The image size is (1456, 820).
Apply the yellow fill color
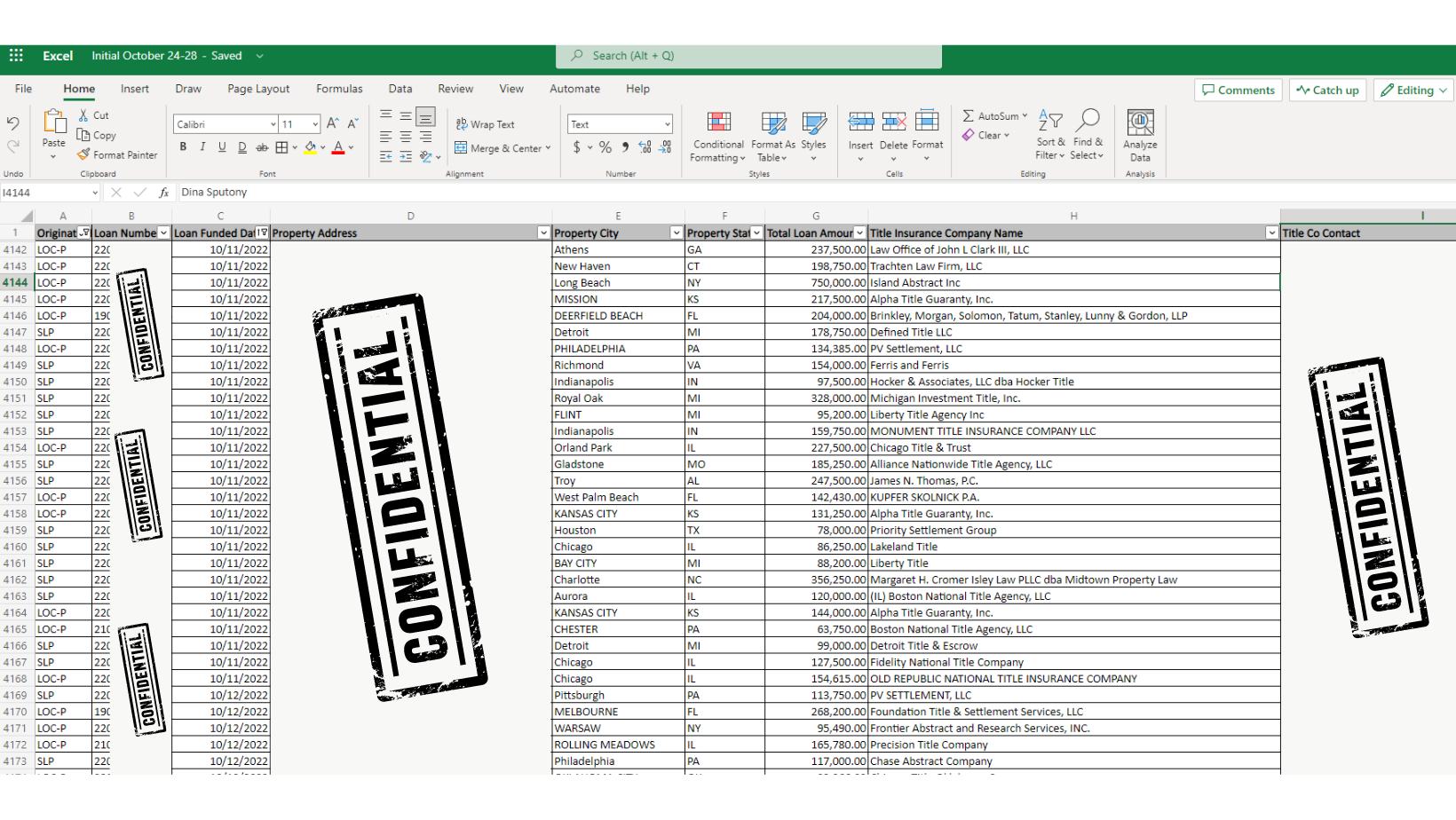[311, 147]
